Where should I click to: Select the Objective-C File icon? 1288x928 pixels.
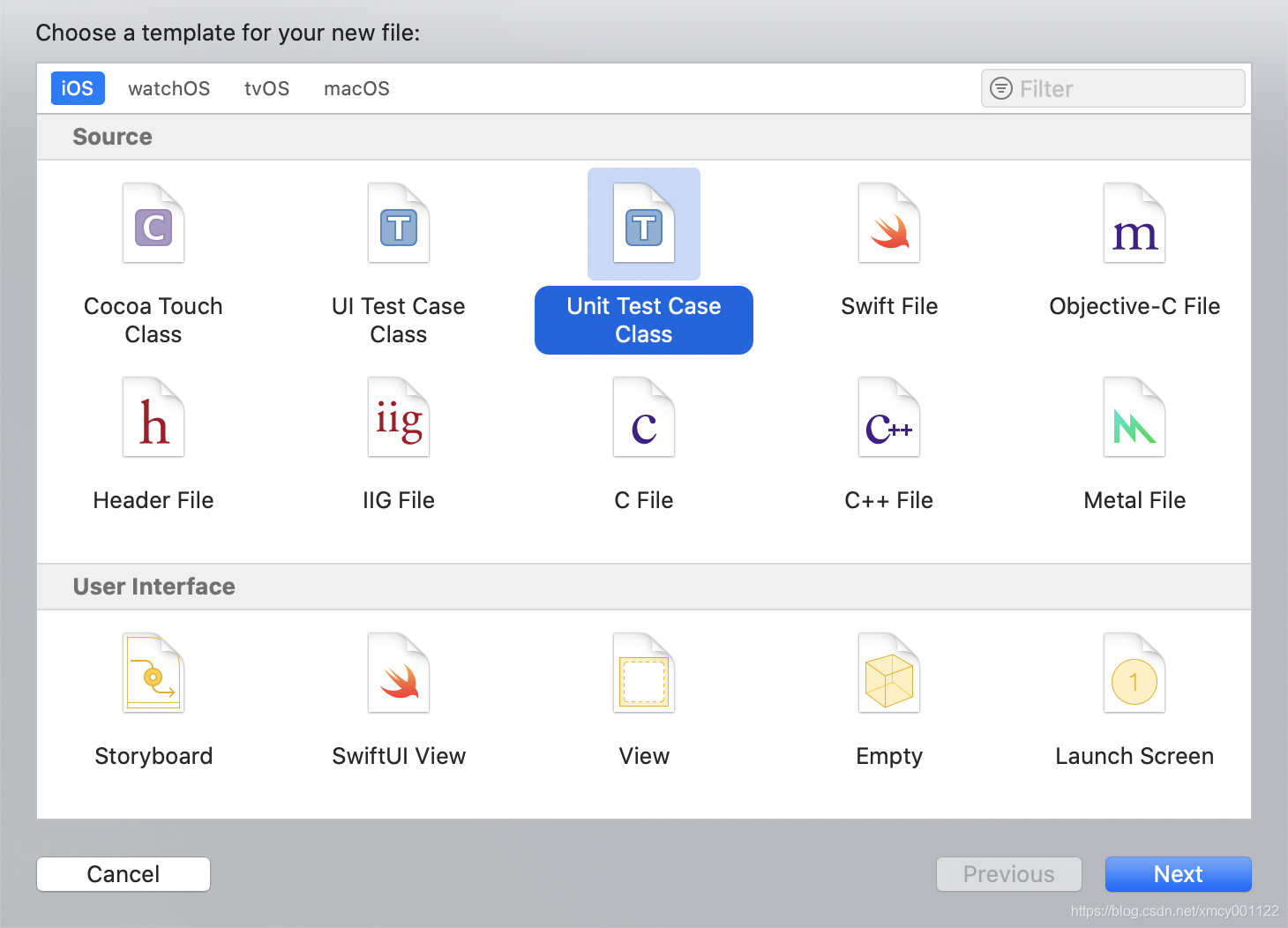point(1134,223)
